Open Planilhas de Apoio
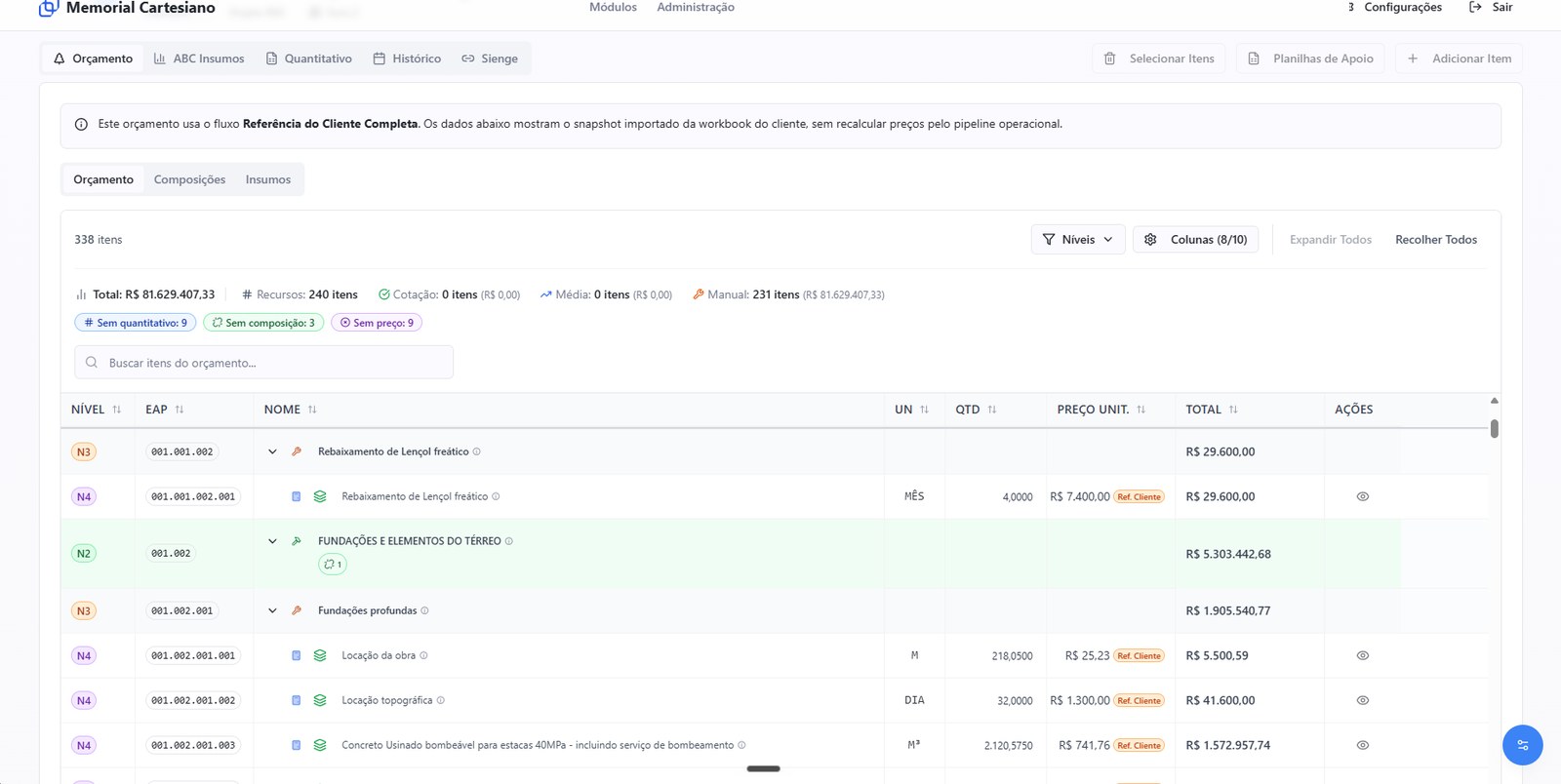Viewport: 1561px width, 784px height. click(1310, 59)
